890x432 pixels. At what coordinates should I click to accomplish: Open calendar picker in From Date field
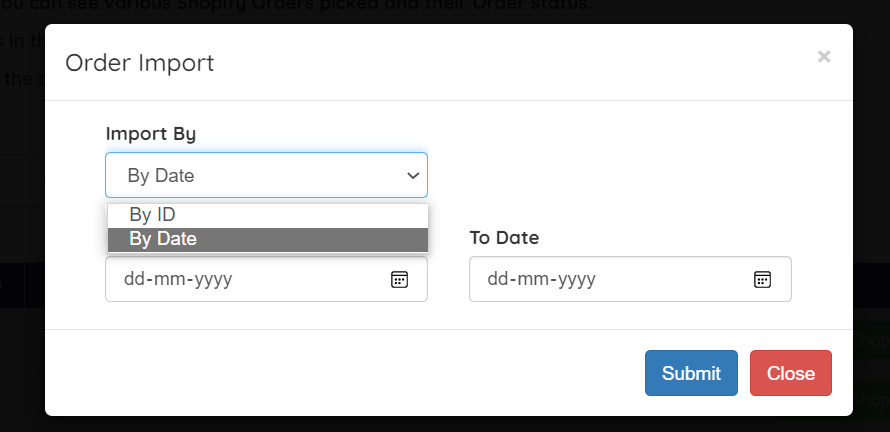(398, 279)
